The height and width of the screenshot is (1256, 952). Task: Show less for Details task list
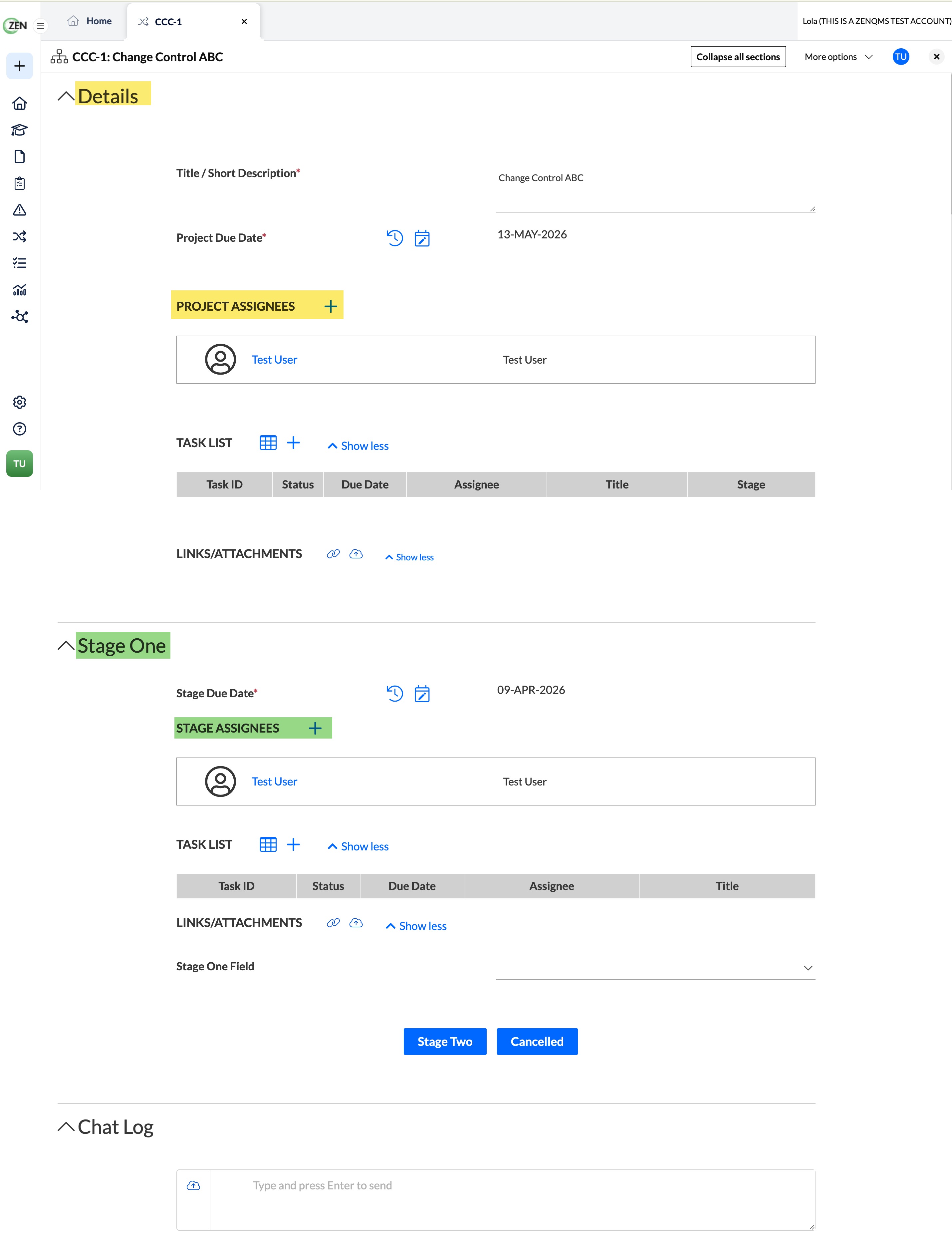click(x=358, y=446)
